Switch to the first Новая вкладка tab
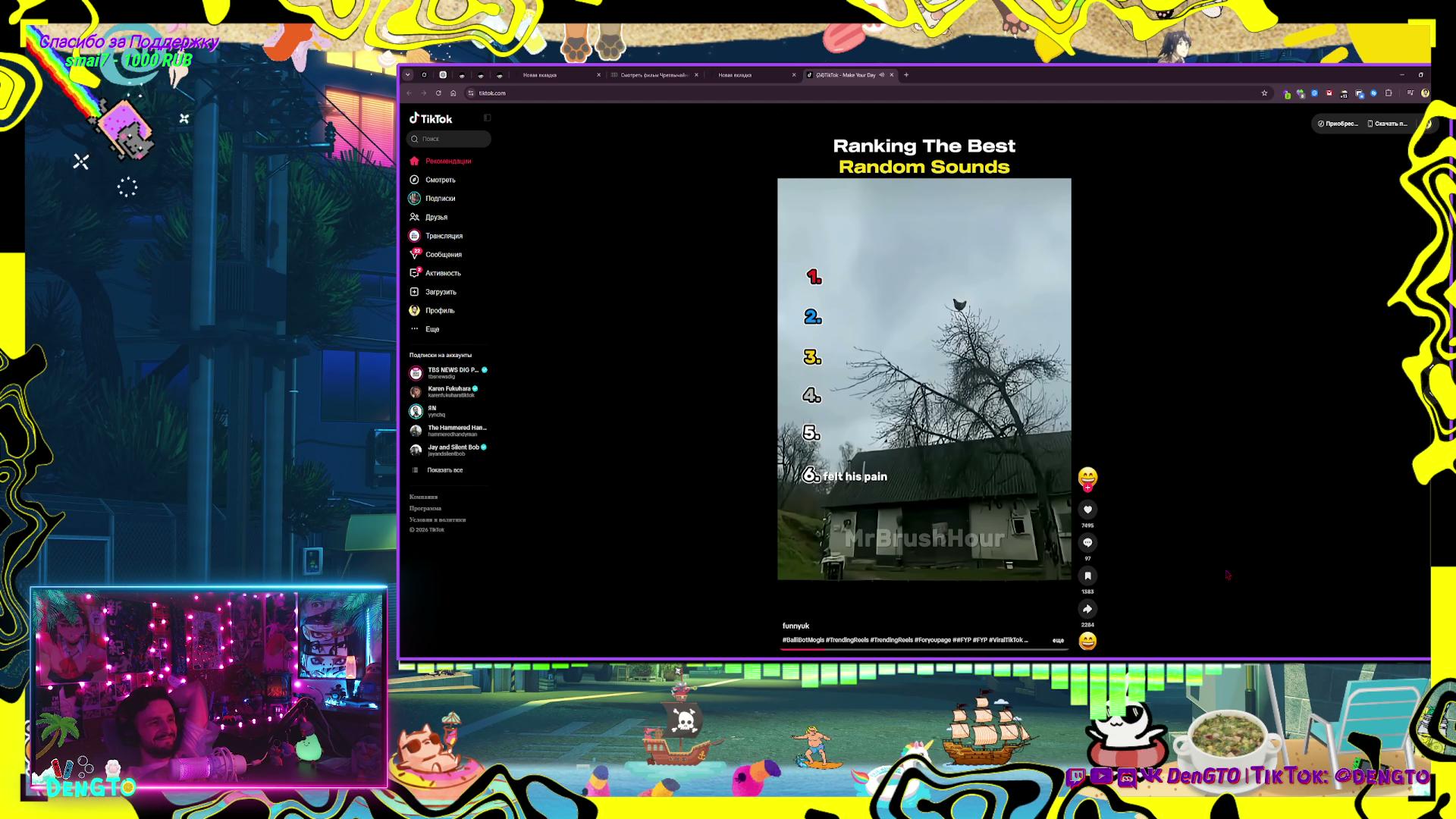This screenshot has width=1456, height=819. tap(559, 75)
